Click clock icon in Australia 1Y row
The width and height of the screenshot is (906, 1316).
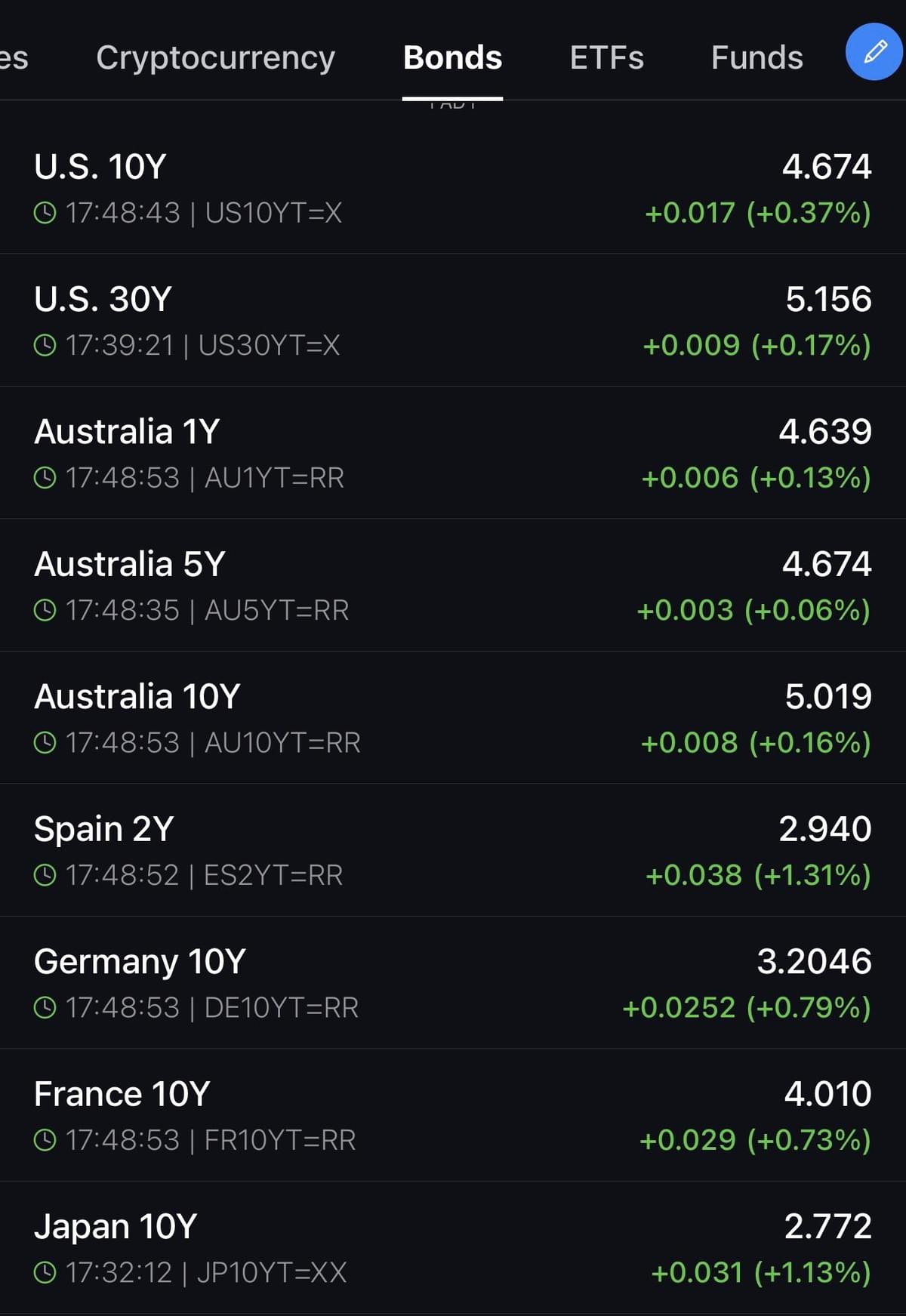[x=45, y=477]
